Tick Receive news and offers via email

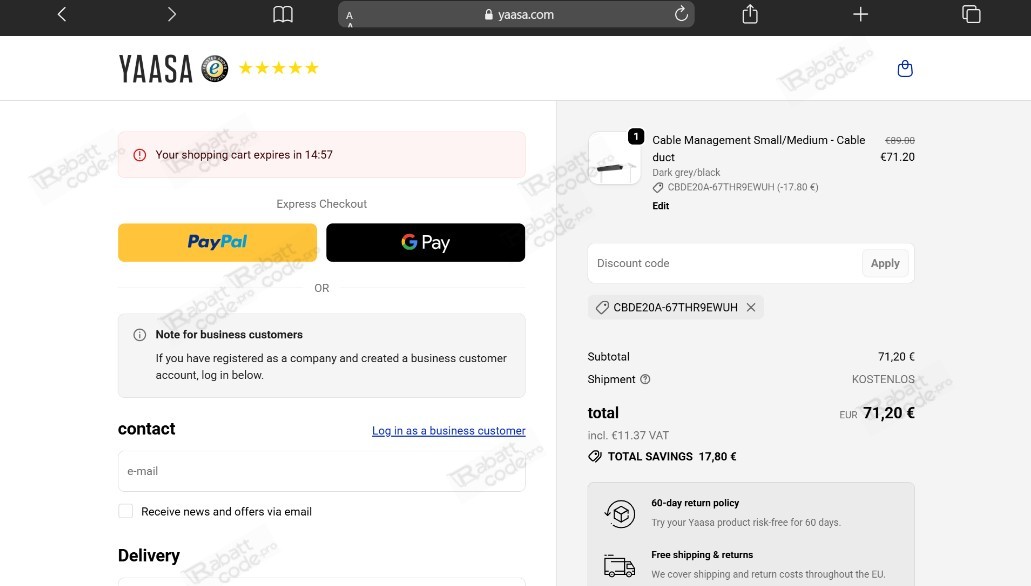[x=126, y=511]
